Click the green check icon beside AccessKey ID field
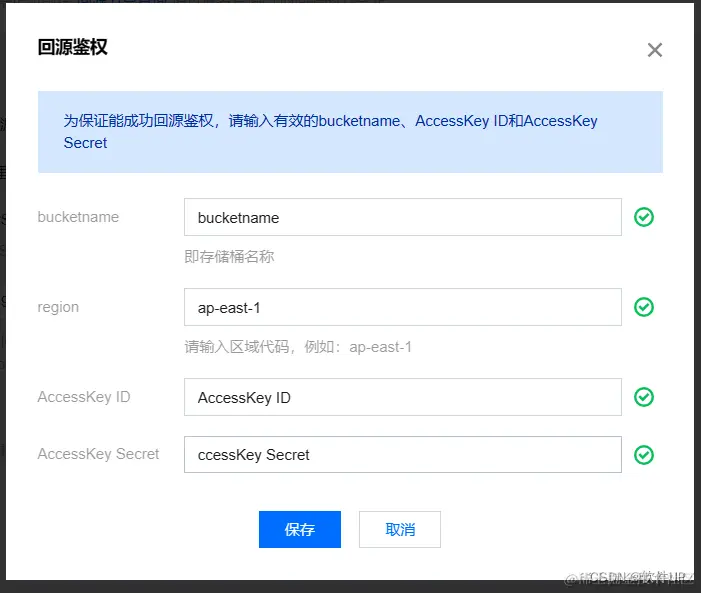The height and width of the screenshot is (593, 701). tap(644, 397)
